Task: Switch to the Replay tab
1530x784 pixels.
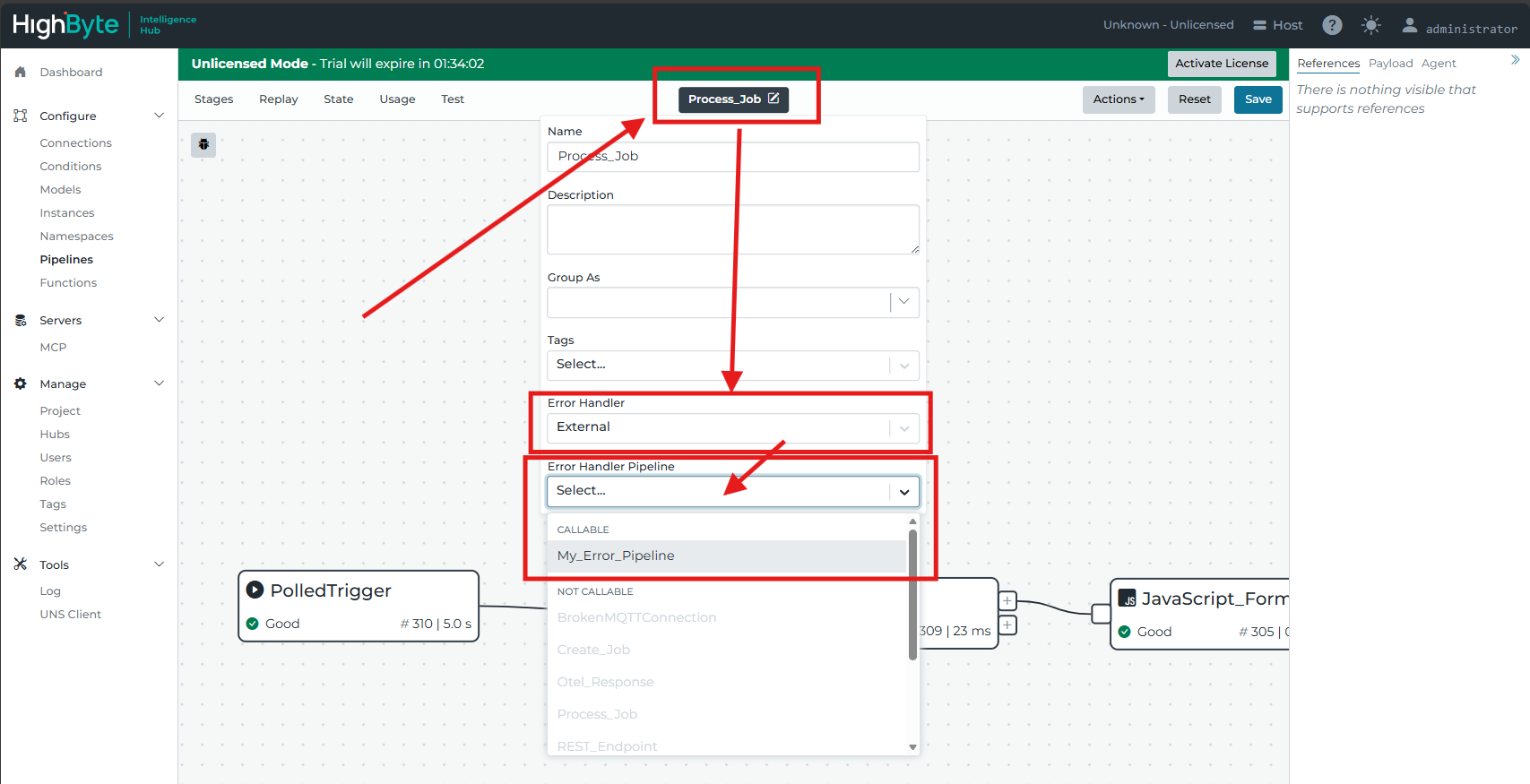Action: tap(278, 99)
